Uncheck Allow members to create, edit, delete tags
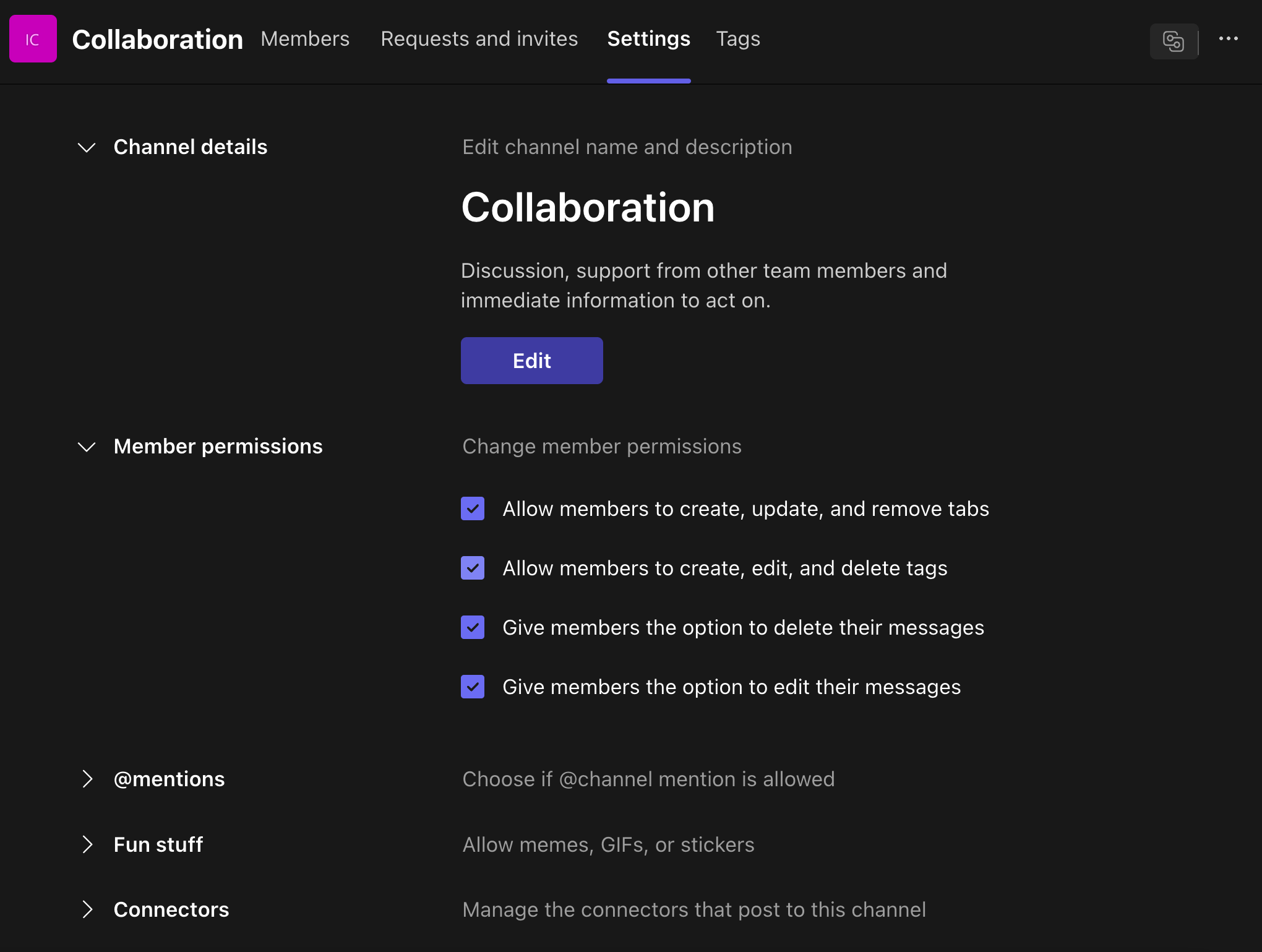The height and width of the screenshot is (952, 1262). pos(473,568)
